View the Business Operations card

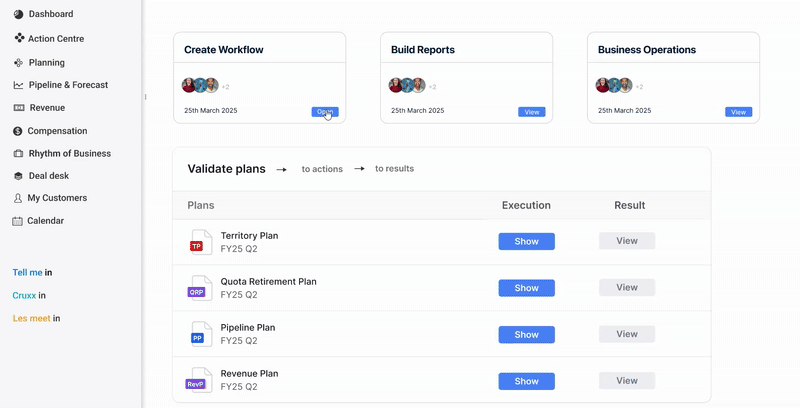click(x=738, y=112)
